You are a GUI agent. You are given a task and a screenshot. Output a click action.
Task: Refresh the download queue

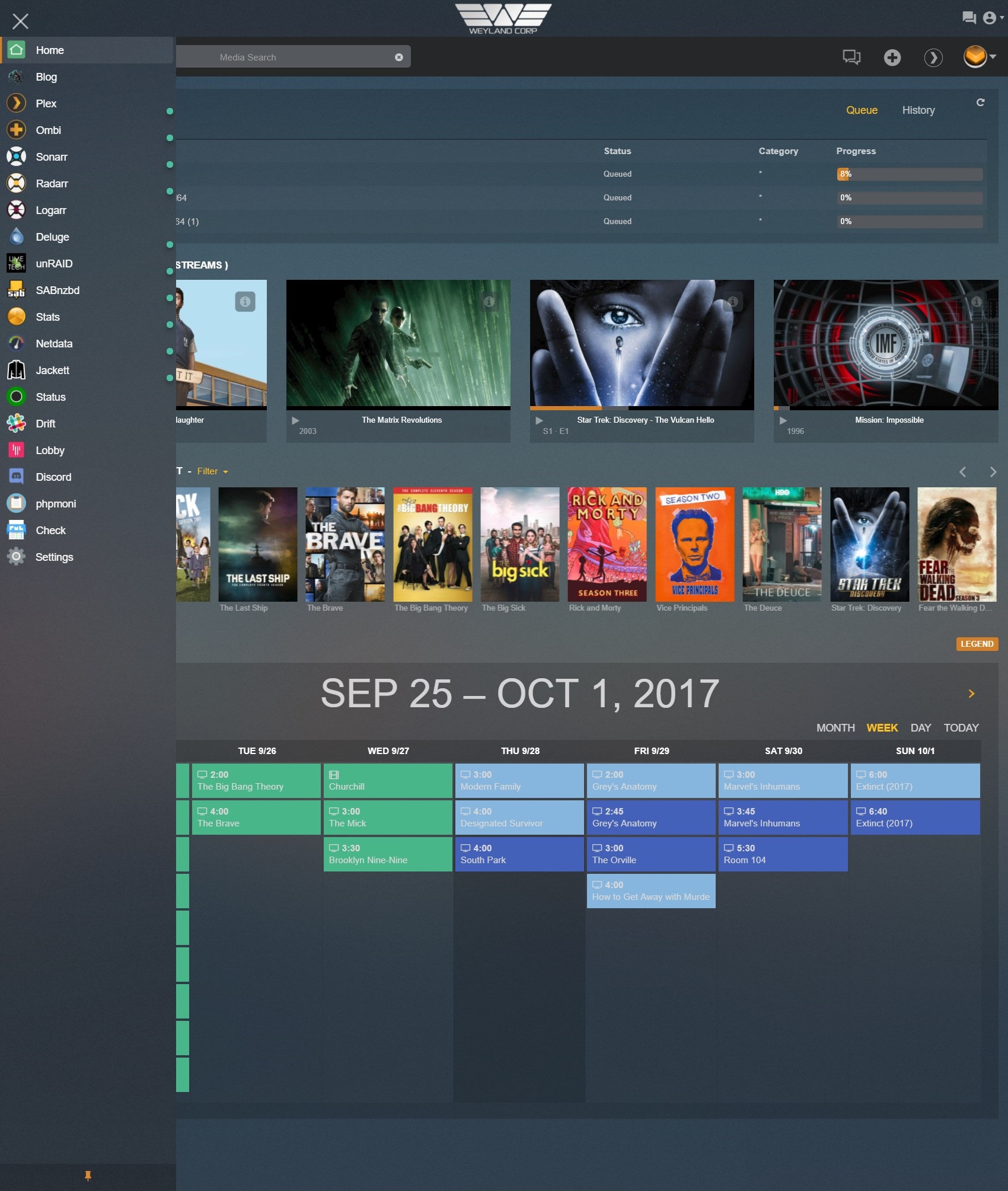[980, 103]
